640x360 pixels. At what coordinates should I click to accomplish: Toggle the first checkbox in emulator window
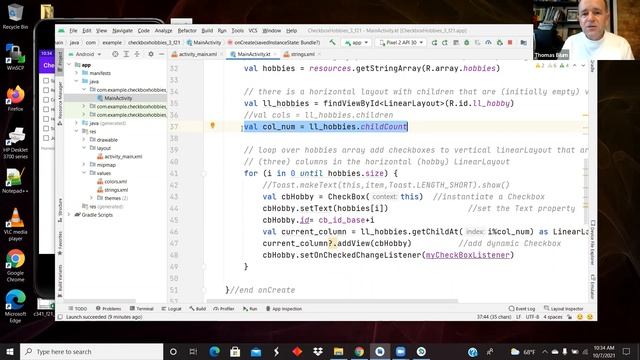[46, 80]
